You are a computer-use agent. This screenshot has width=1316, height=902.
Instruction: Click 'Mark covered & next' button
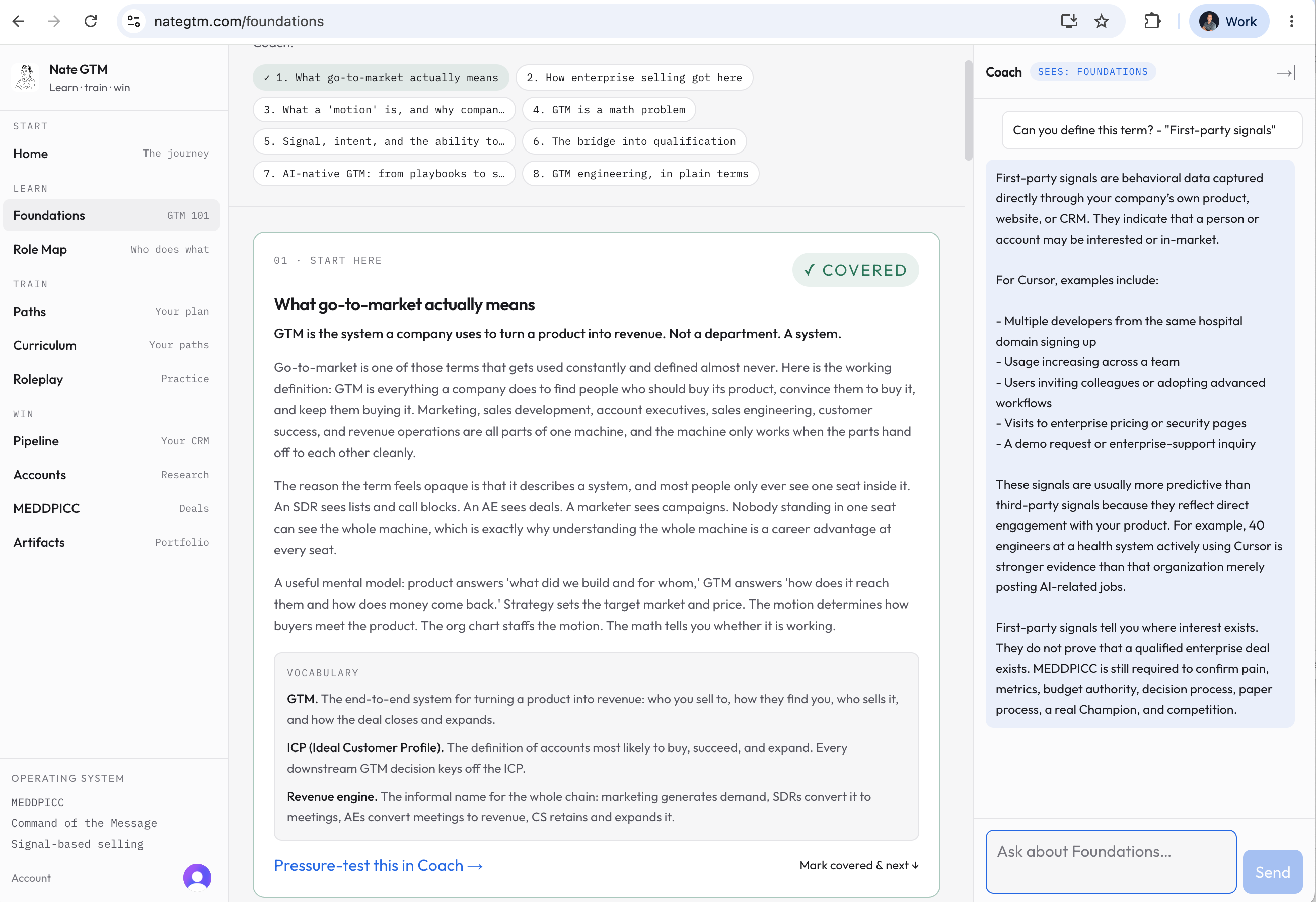point(859,865)
